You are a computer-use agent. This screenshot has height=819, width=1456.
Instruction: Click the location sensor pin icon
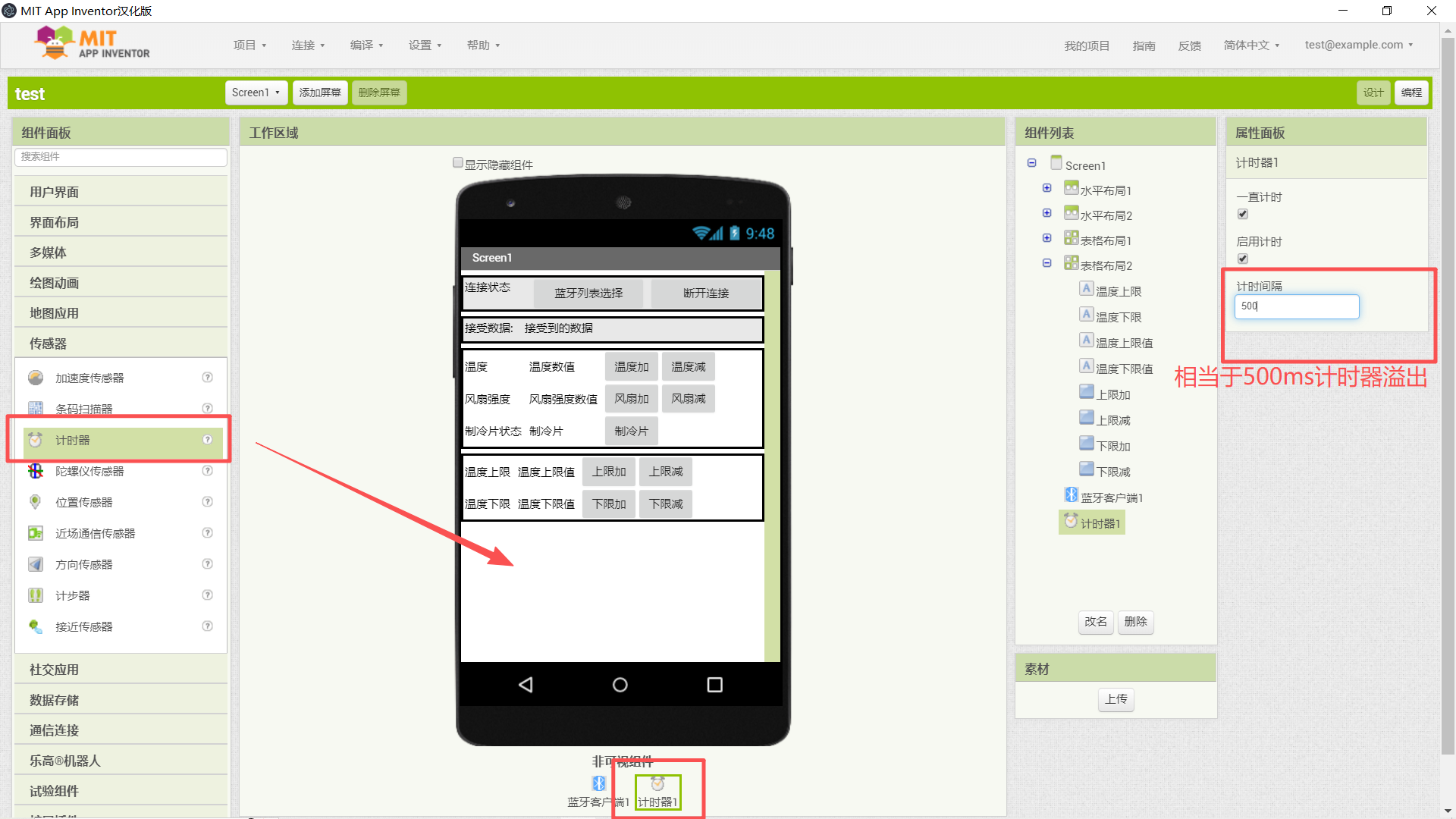coord(36,502)
